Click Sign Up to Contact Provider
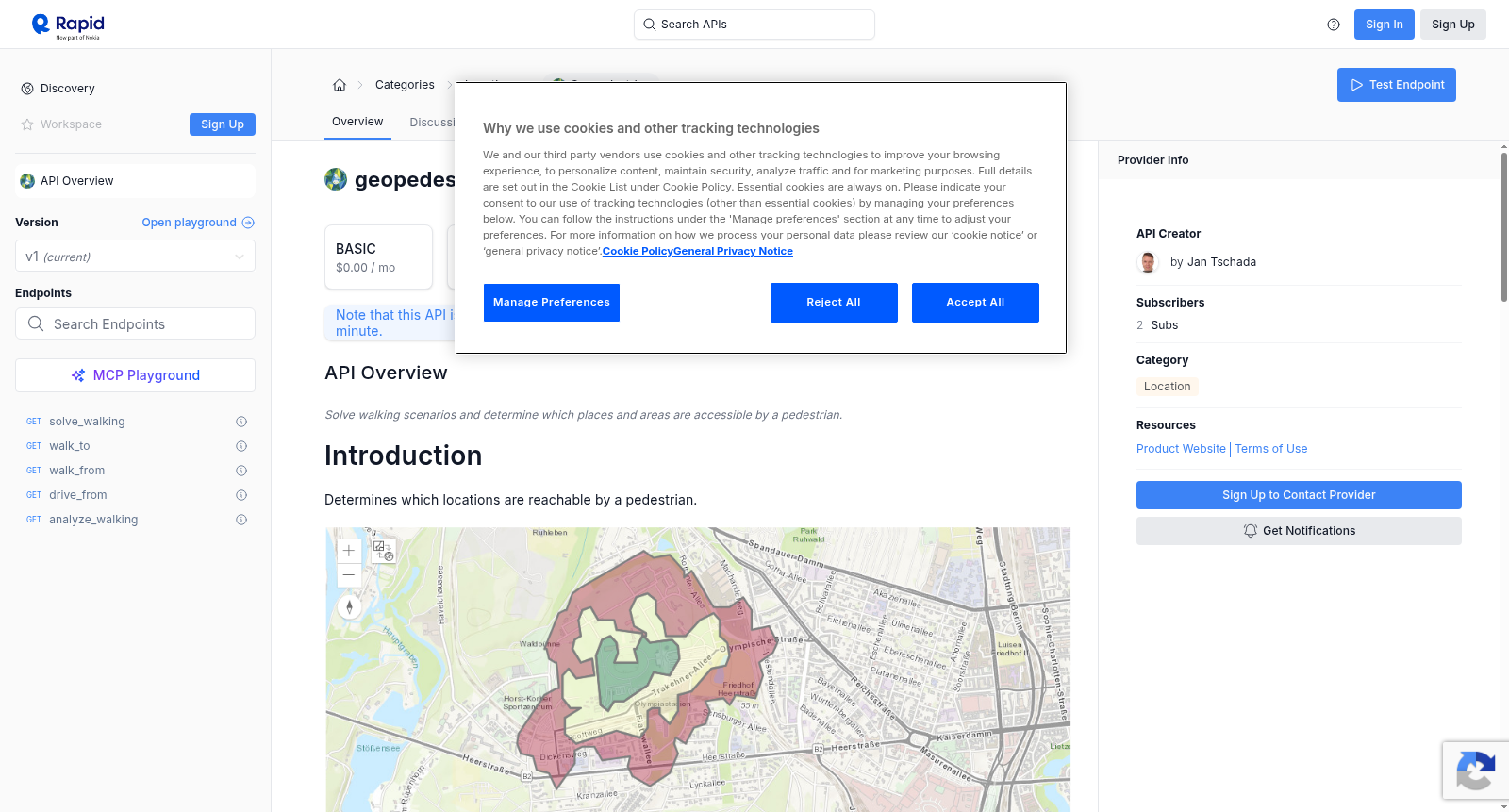 point(1299,495)
